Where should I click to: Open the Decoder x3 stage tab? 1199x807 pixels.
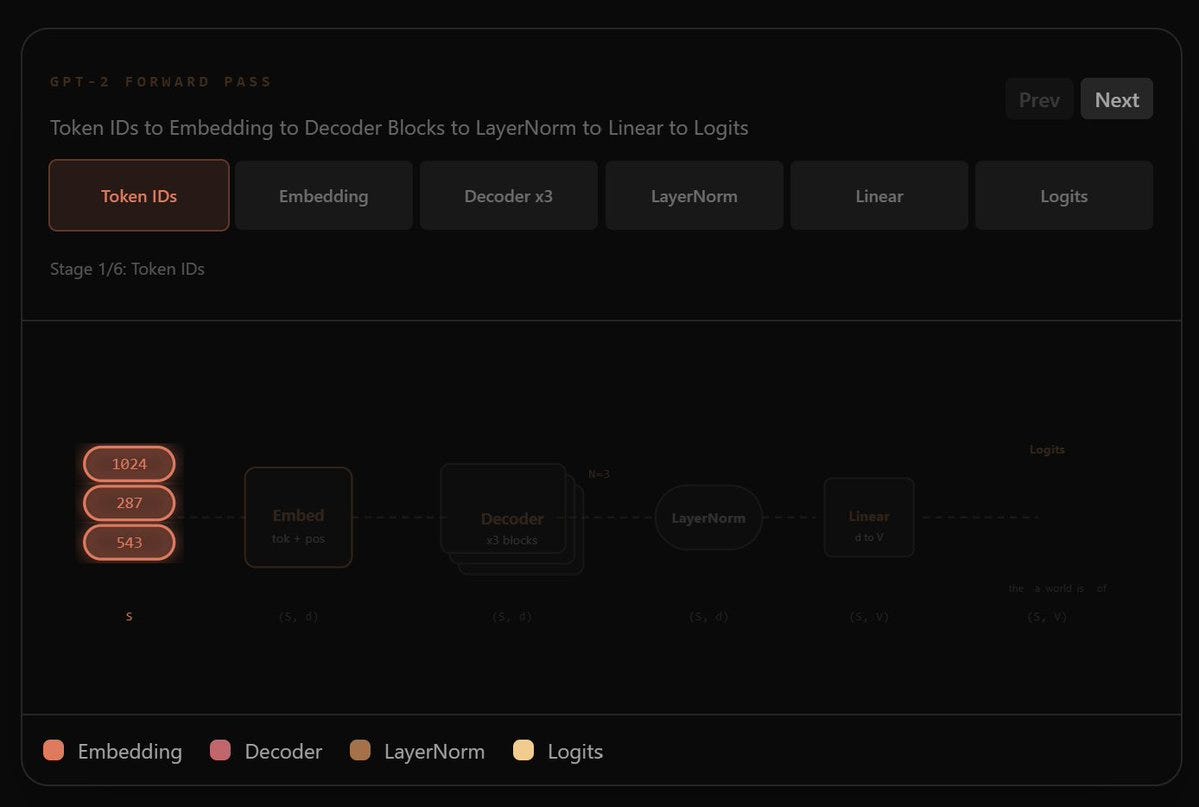coord(509,196)
